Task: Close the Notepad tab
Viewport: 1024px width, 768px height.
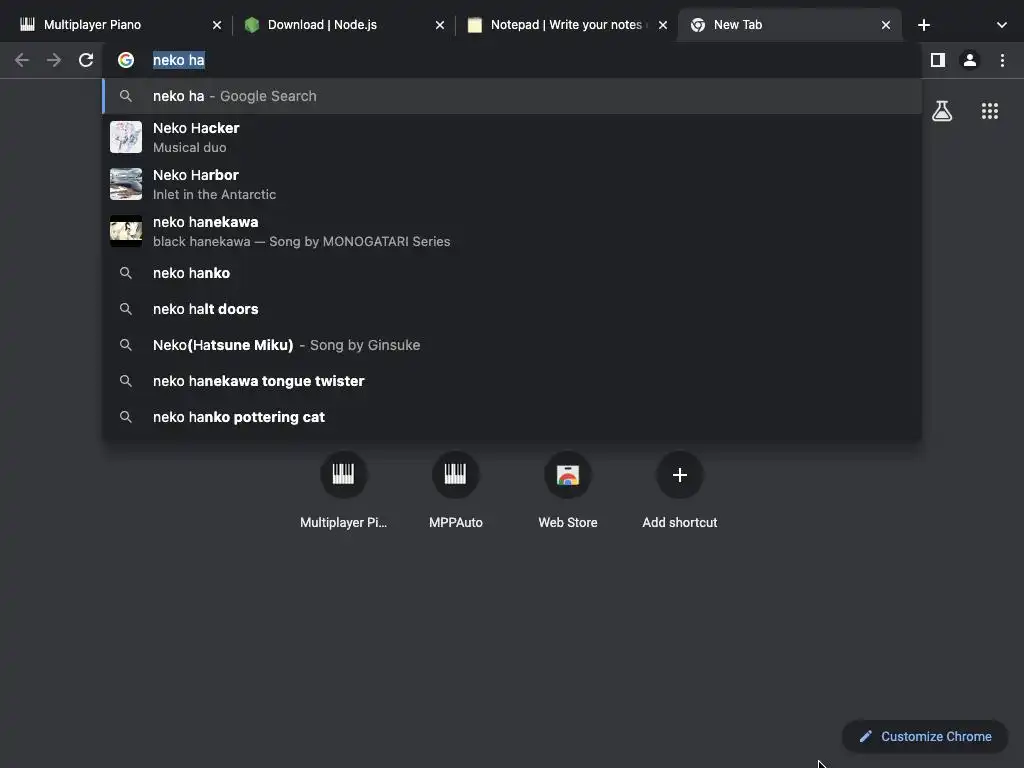Action: click(x=663, y=25)
